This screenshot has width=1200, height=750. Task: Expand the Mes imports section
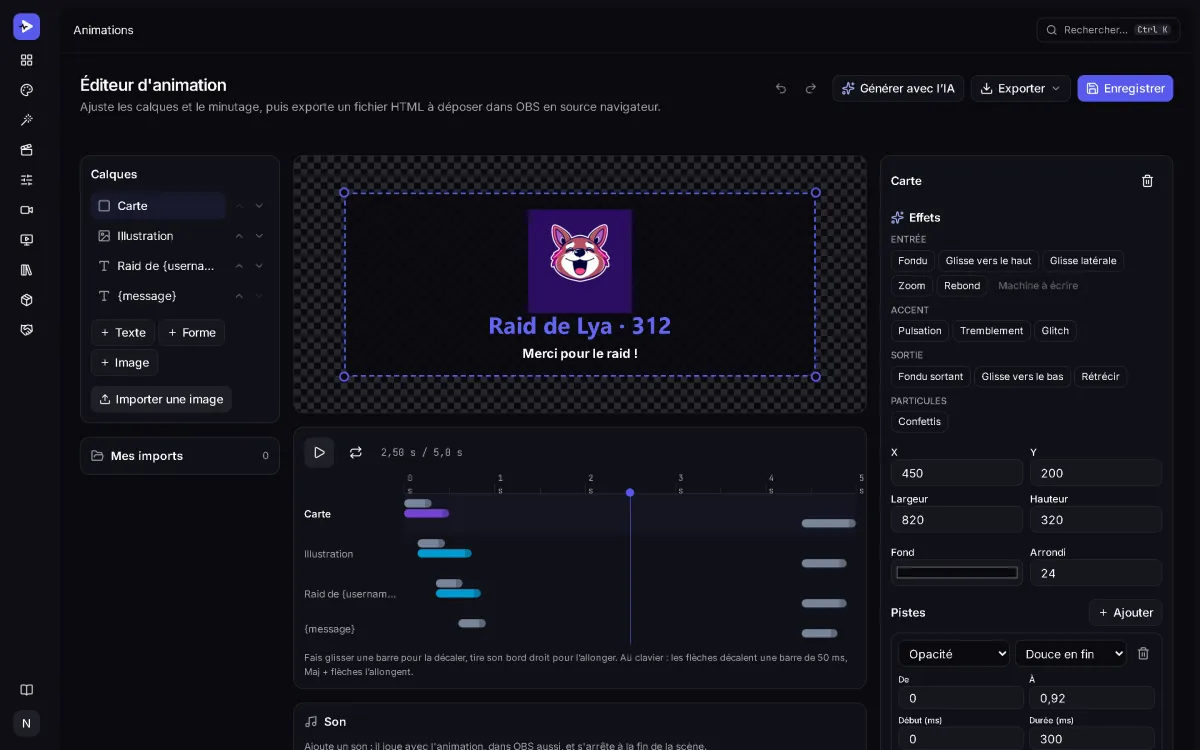tap(180, 456)
